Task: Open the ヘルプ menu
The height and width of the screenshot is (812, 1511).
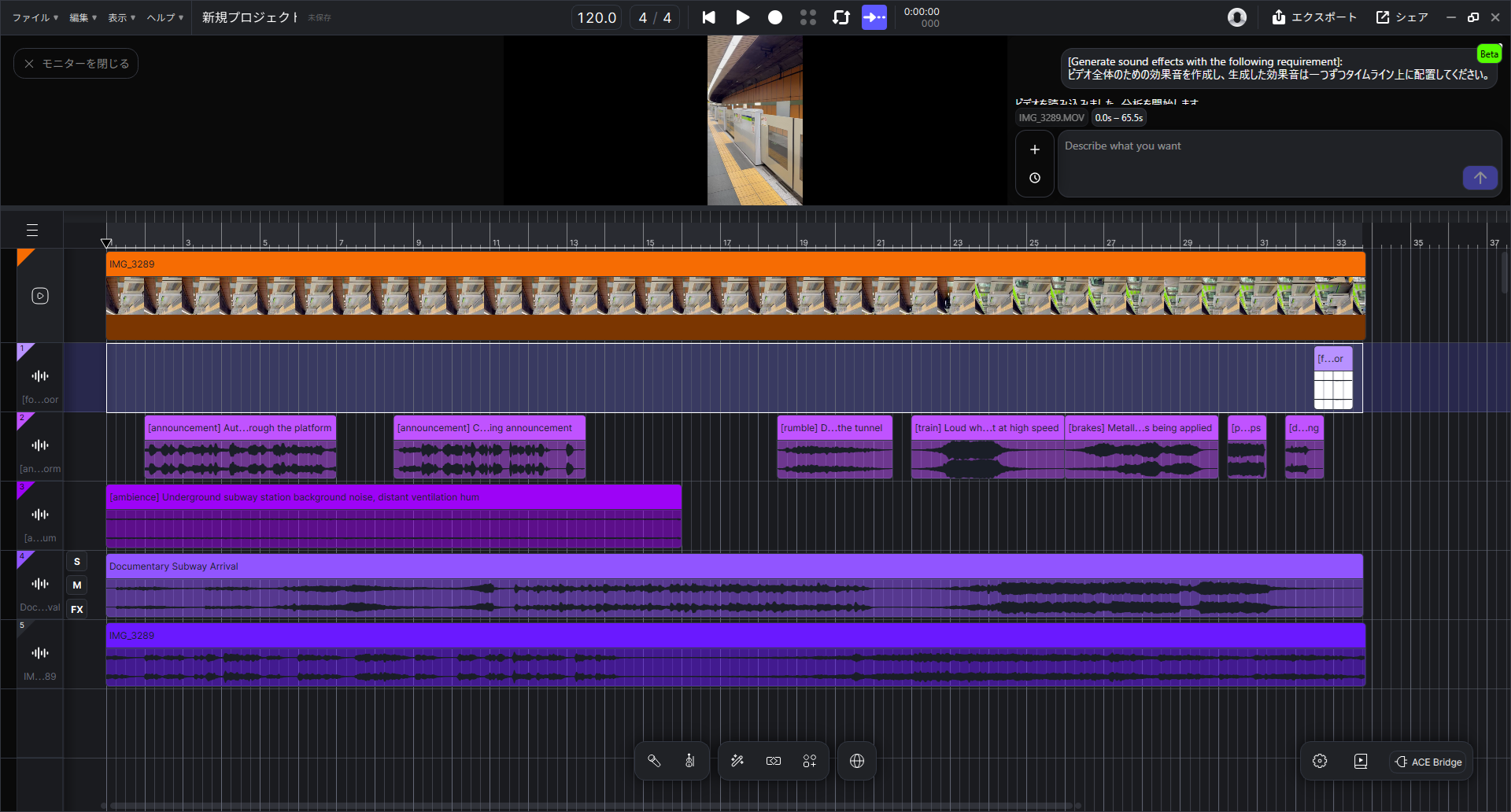Action: [x=164, y=17]
